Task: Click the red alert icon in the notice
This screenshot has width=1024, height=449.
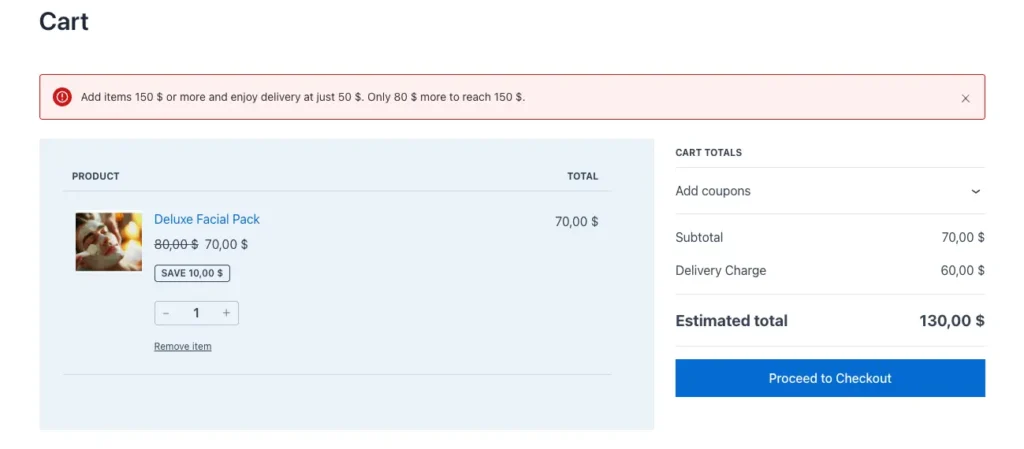Action: (62, 97)
